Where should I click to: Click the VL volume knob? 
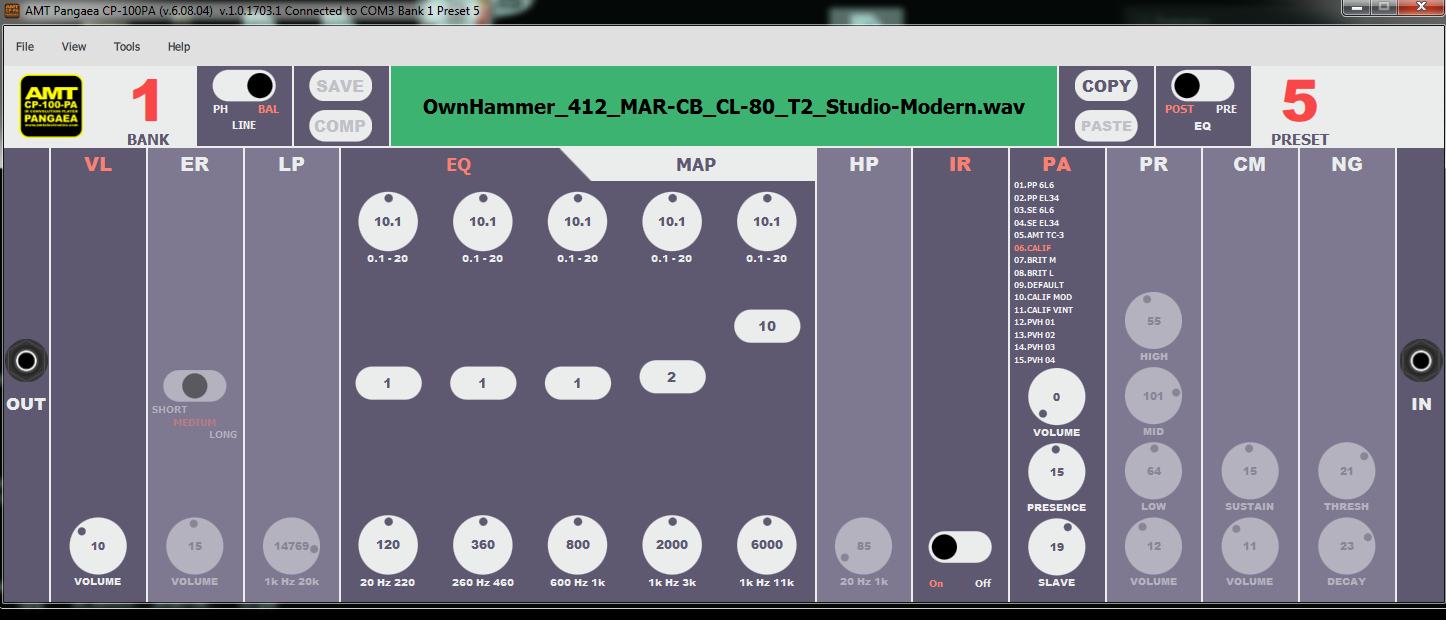(98, 546)
